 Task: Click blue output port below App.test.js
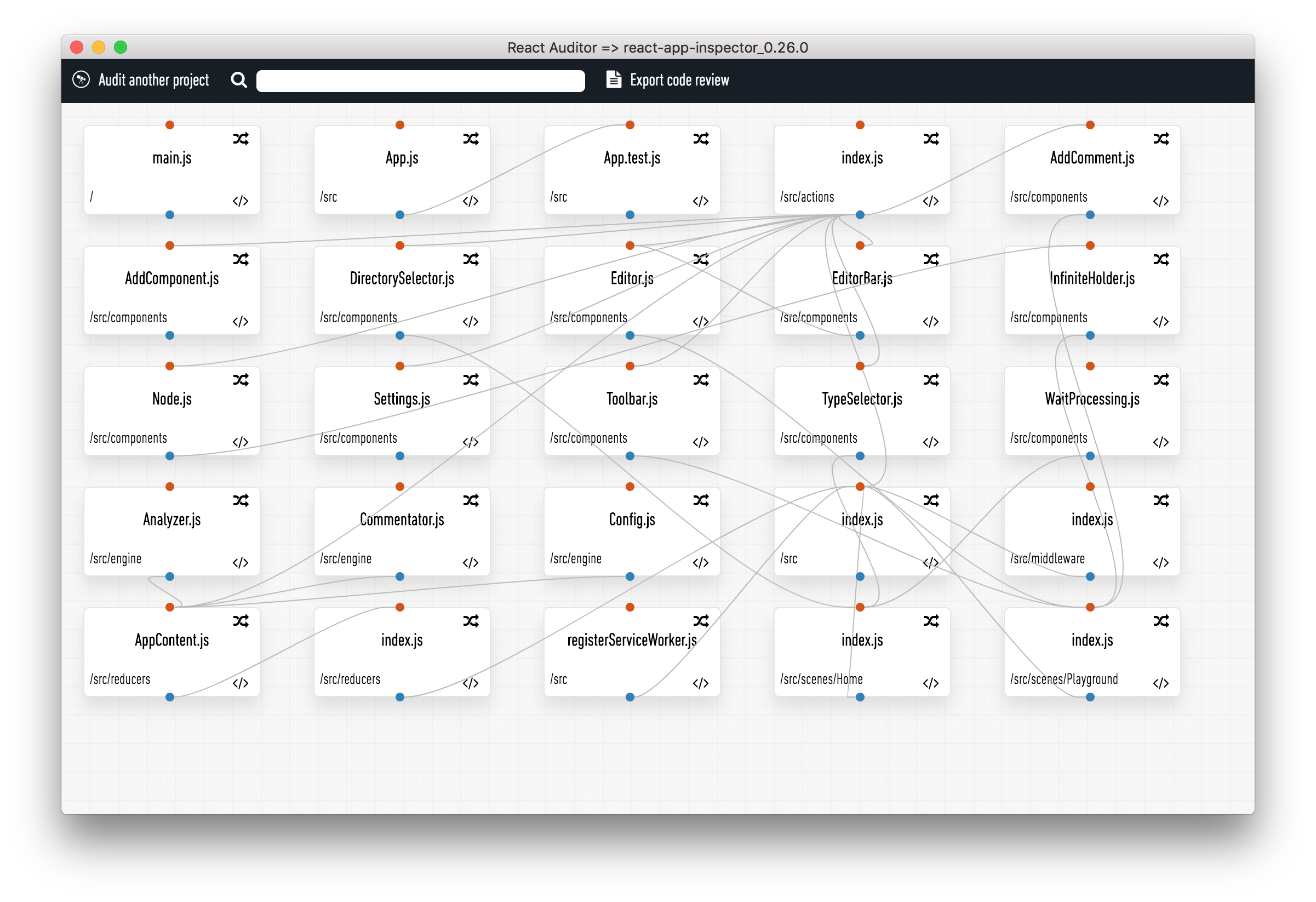pyautogui.click(x=630, y=215)
